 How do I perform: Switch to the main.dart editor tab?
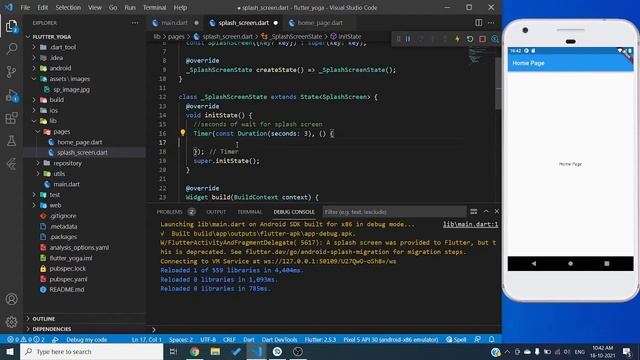pyautogui.click(x=175, y=23)
